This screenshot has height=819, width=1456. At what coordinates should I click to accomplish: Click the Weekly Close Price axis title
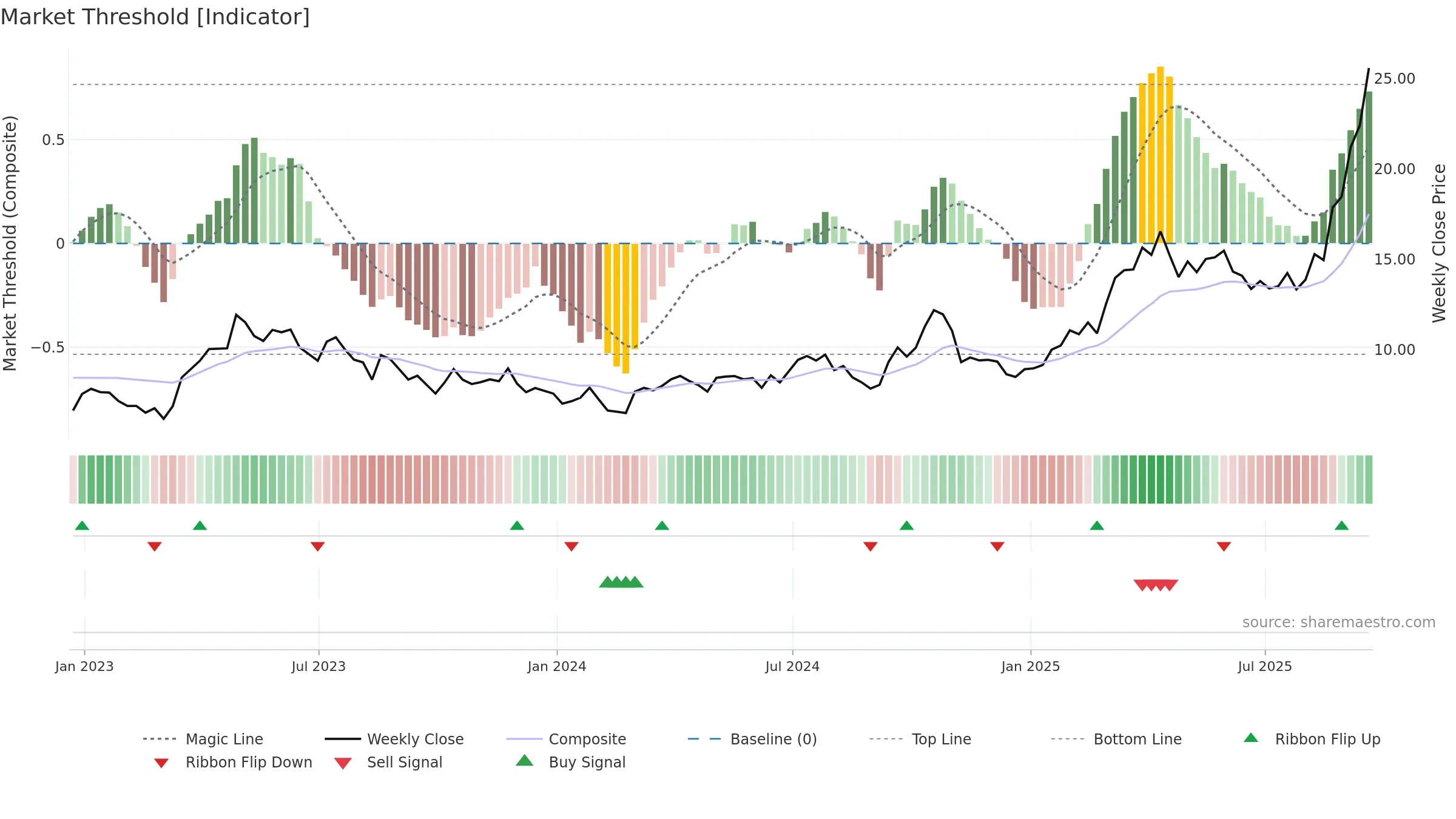(1439, 243)
